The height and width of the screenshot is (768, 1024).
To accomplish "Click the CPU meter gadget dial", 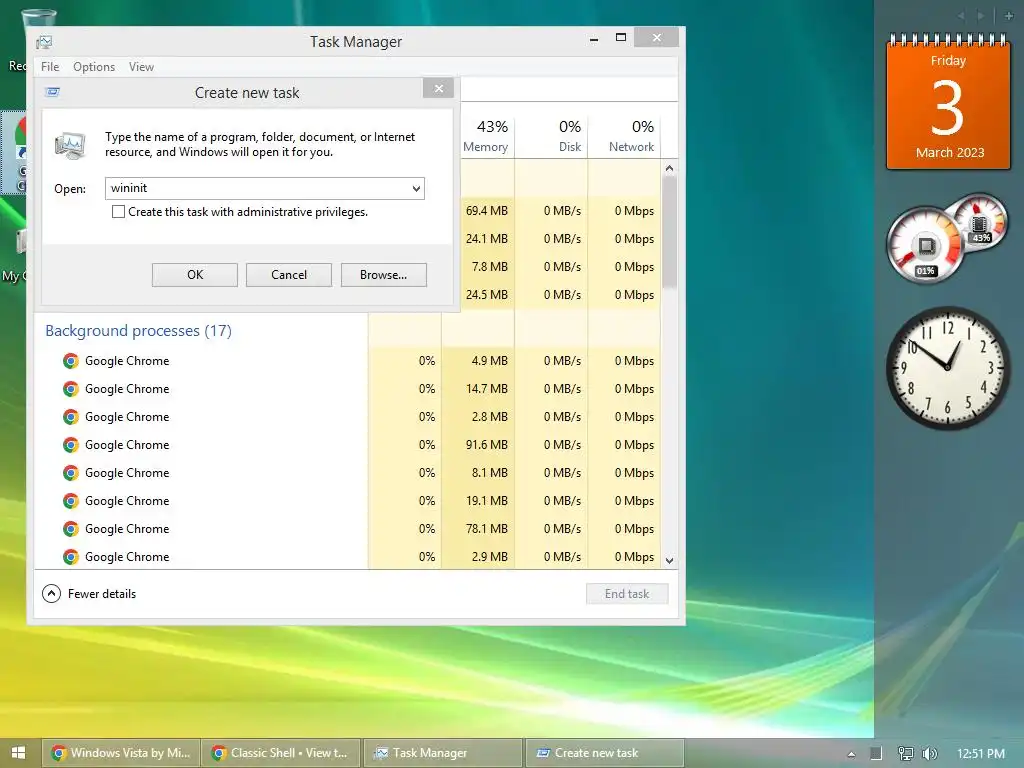I will 925,246.
